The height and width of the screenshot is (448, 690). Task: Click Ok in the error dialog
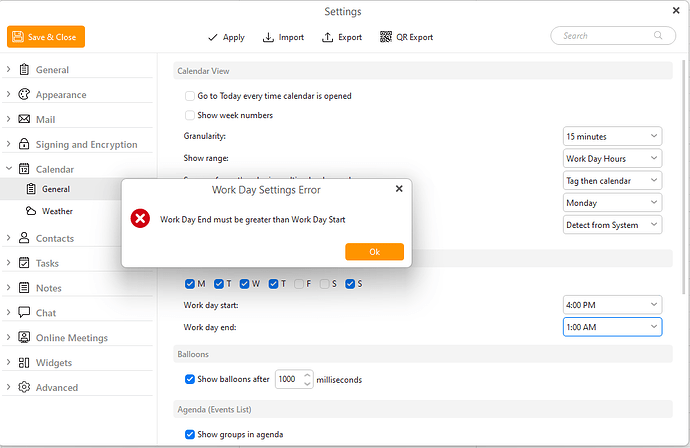tap(374, 252)
